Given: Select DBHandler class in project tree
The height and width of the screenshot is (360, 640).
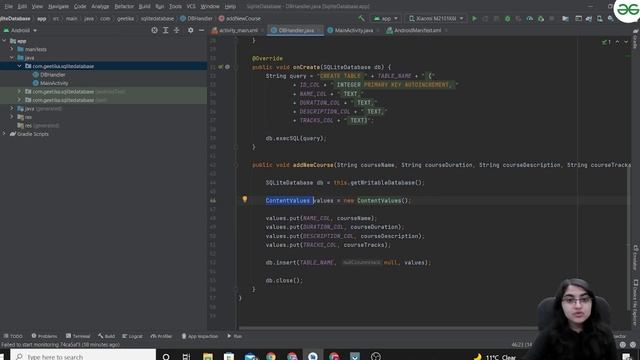Looking at the screenshot, I should (x=52, y=75).
